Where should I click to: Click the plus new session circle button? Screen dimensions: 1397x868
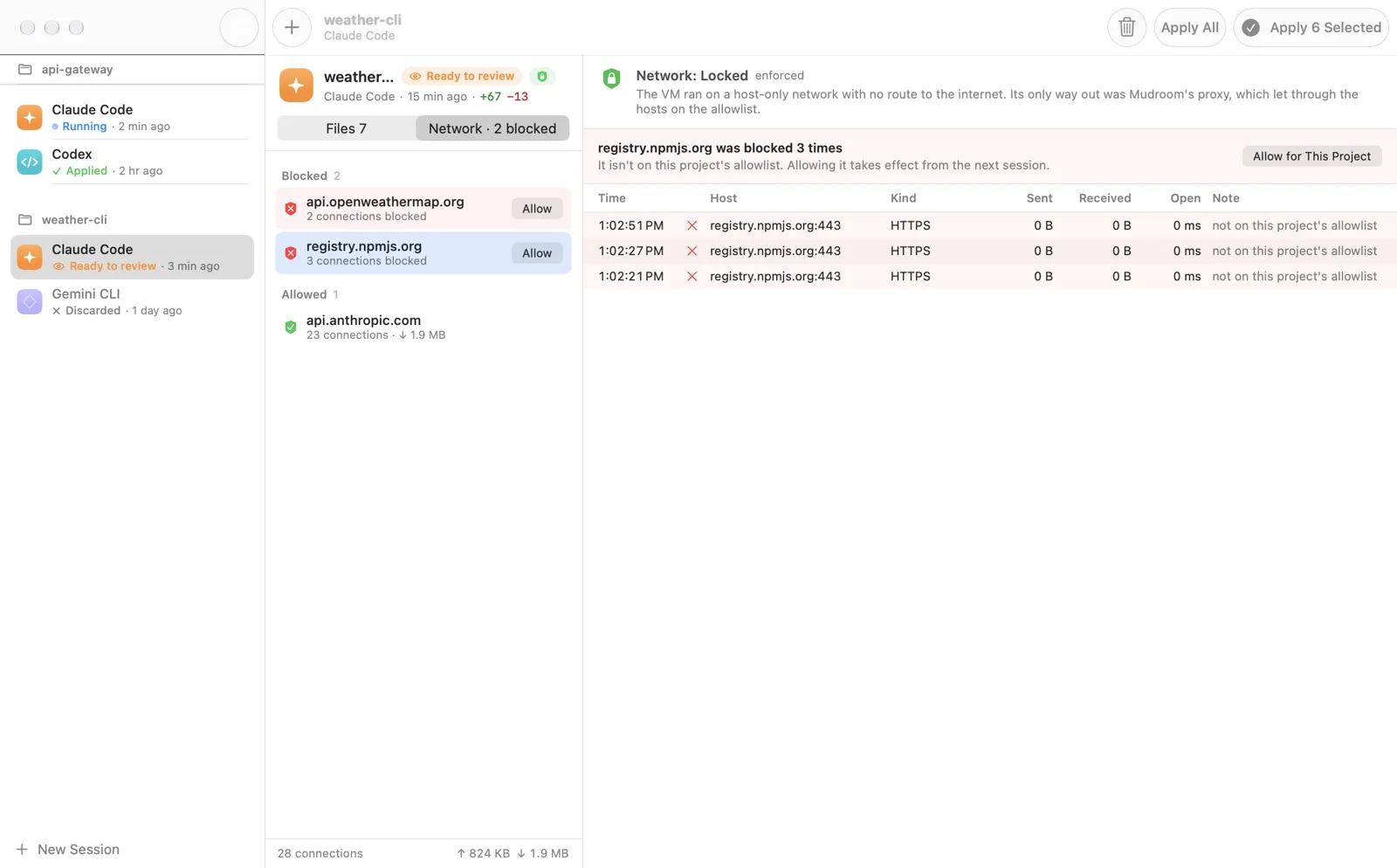click(292, 27)
